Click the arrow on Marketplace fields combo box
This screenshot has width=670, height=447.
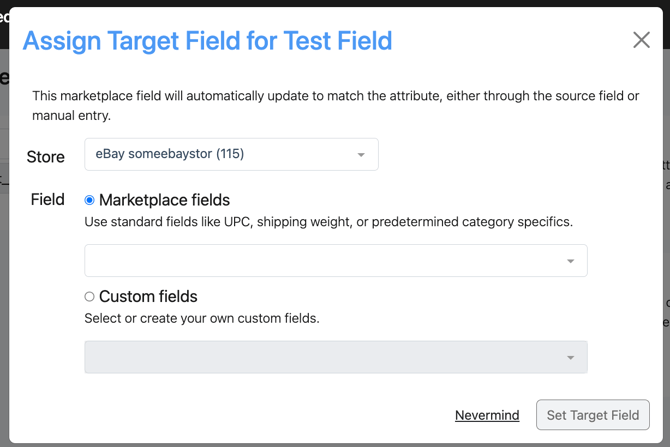coord(570,261)
